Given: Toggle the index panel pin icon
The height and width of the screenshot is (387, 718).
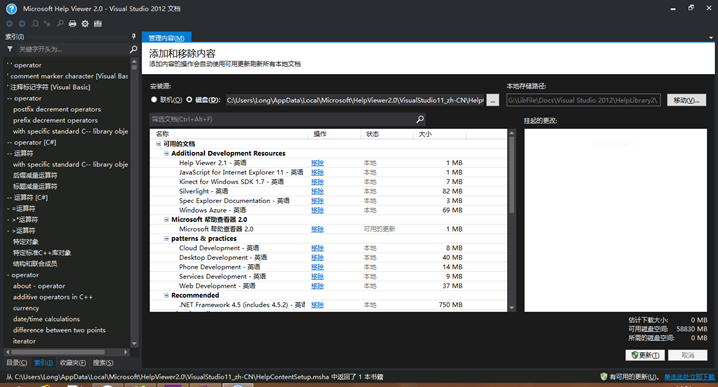Looking at the screenshot, I should (134, 36).
